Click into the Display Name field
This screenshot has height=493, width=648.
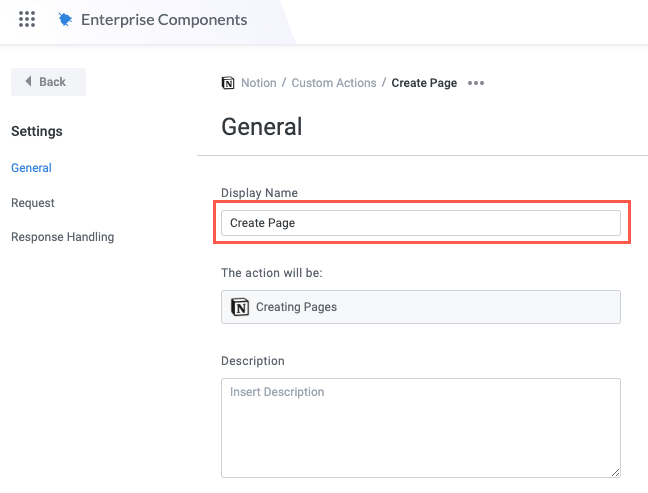click(x=421, y=223)
